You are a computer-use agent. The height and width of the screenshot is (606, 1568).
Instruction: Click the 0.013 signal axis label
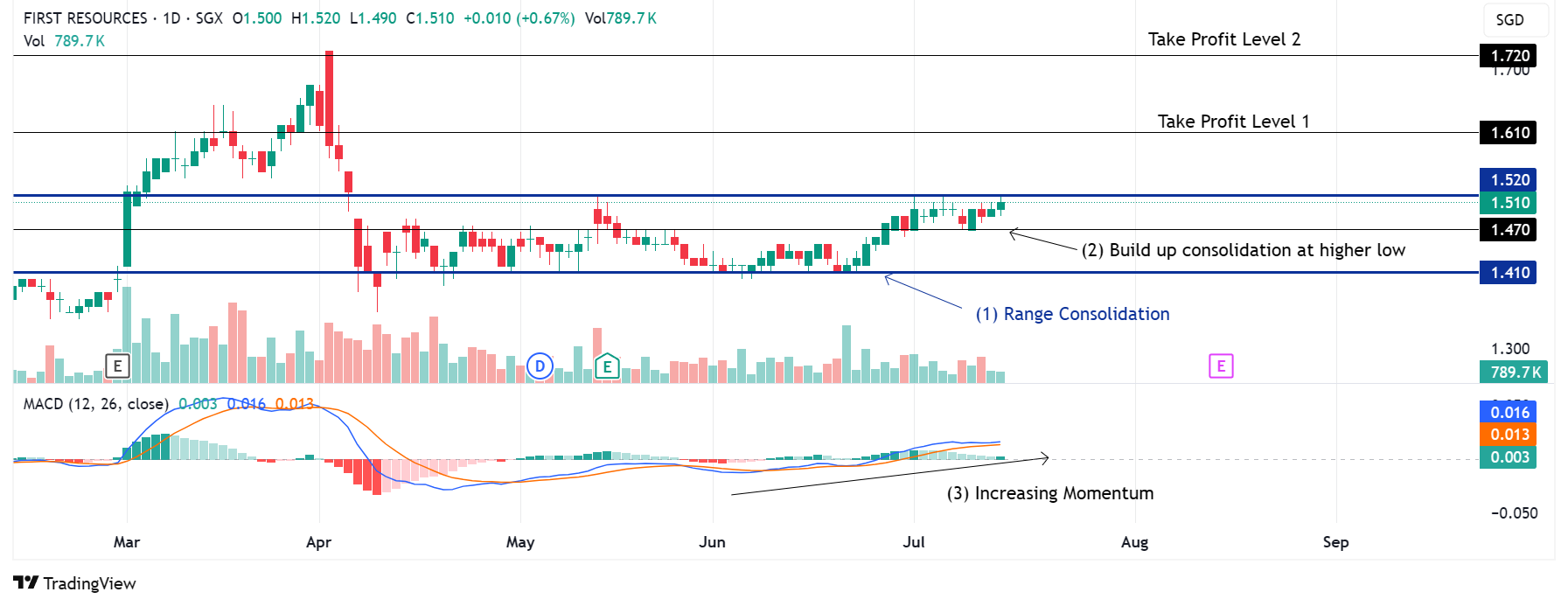coord(1508,435)
